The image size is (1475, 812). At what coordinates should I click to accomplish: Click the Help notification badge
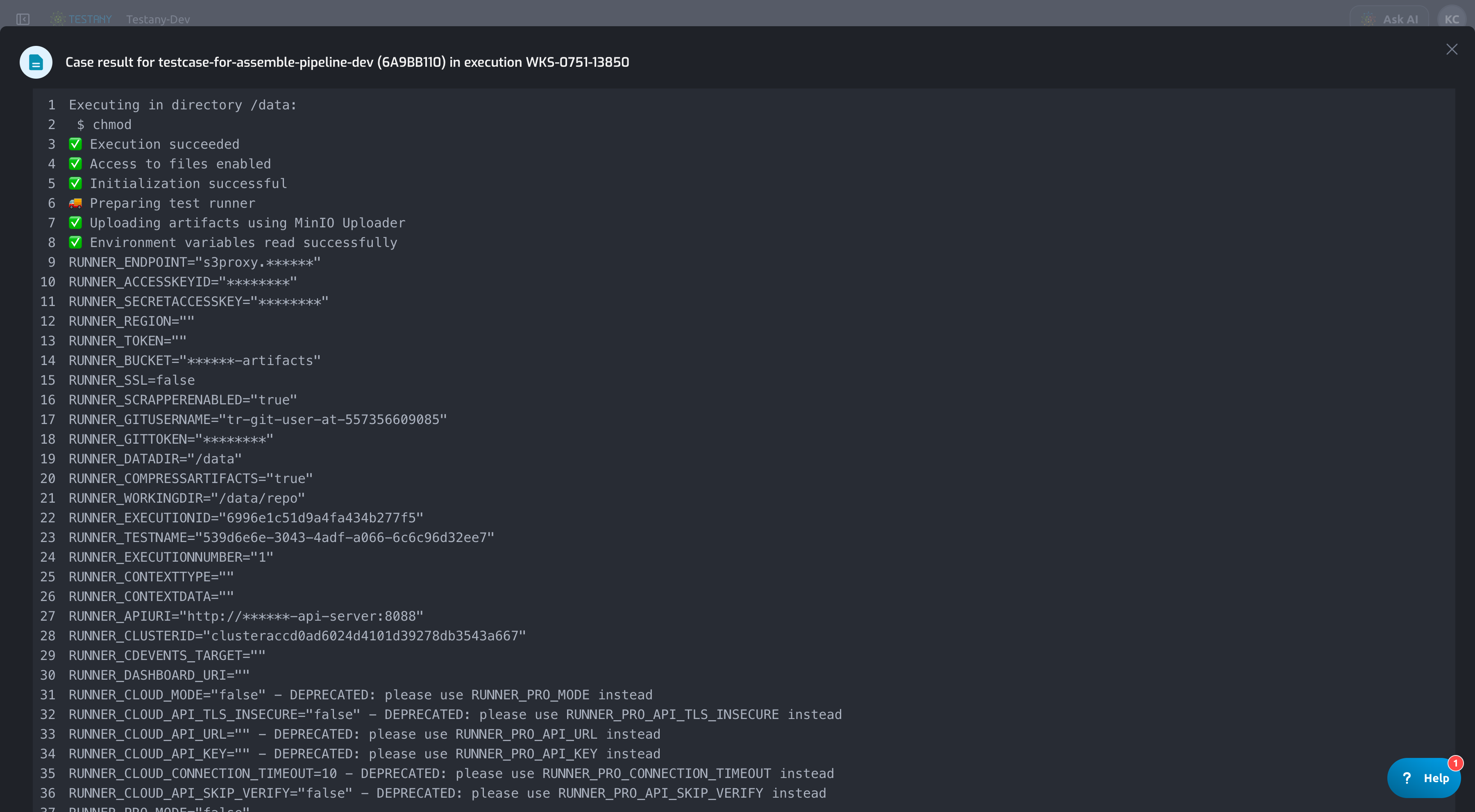(1455, 763)
